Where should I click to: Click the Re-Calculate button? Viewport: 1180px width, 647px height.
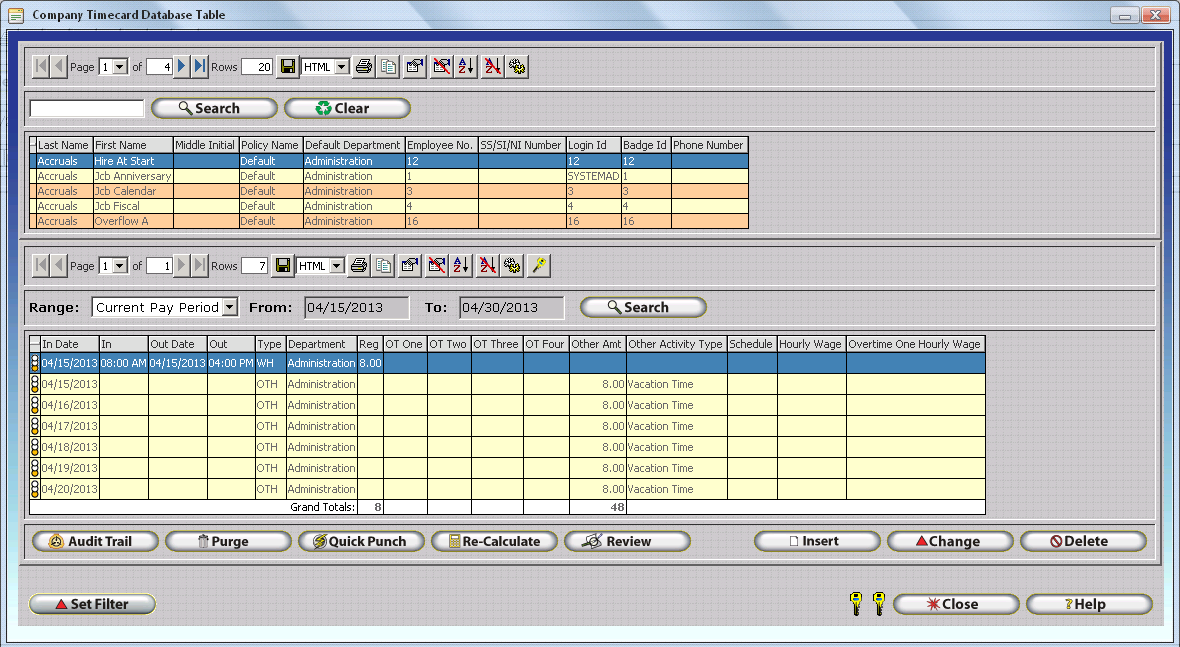tap(494, 541)
